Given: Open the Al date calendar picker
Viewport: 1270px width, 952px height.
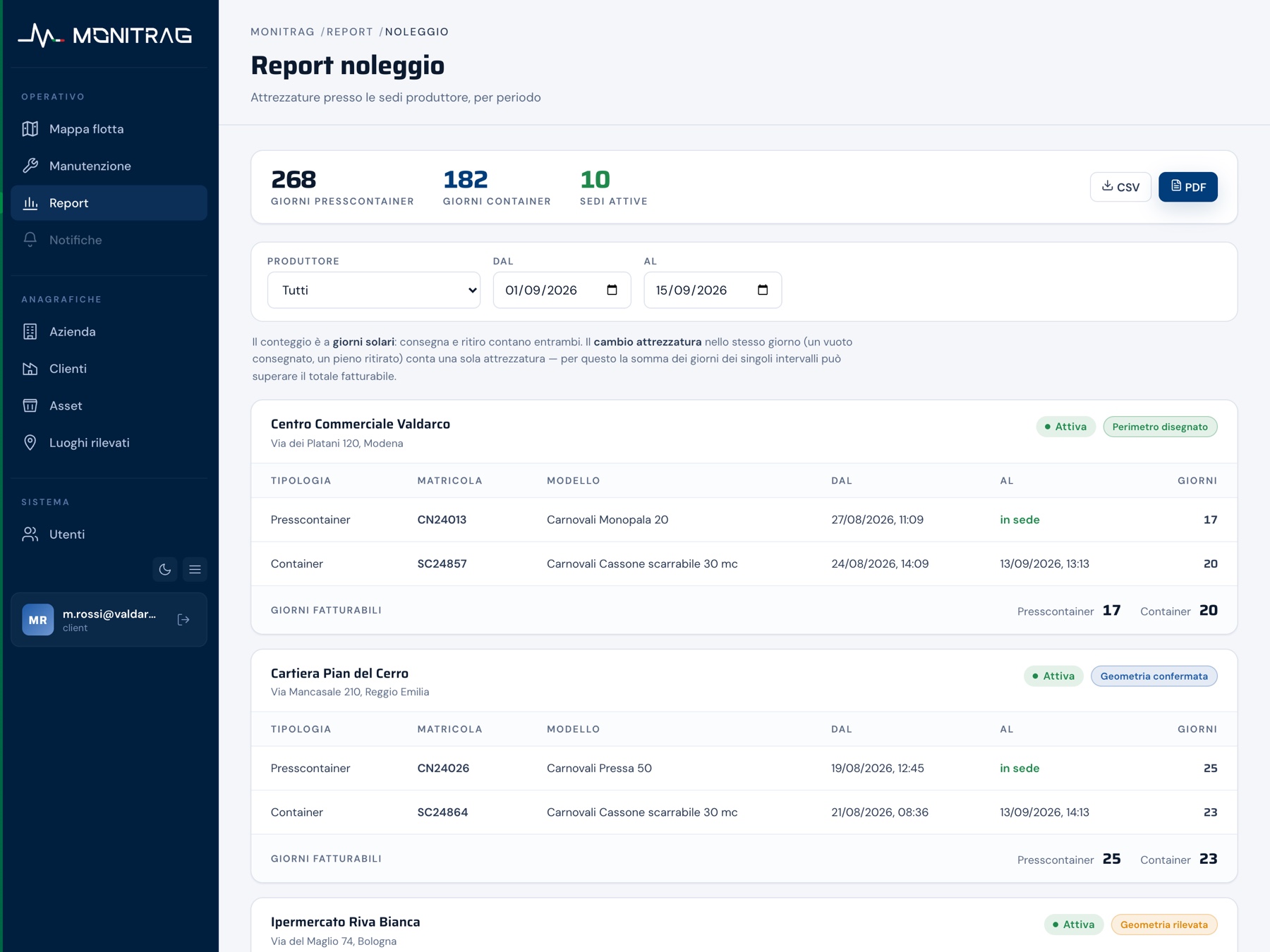Looking at the screenshot, I should [x=763, y=290].
